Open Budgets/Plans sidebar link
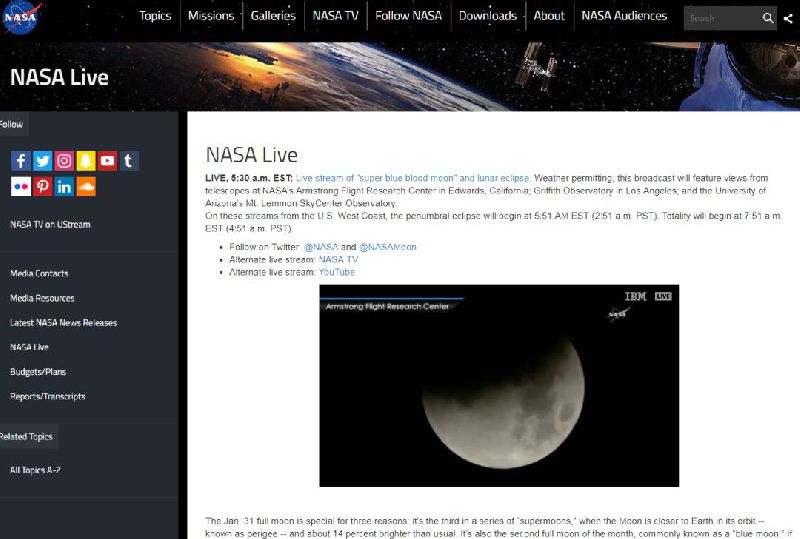This screenshot has width=800, height=539. point(38,372)
